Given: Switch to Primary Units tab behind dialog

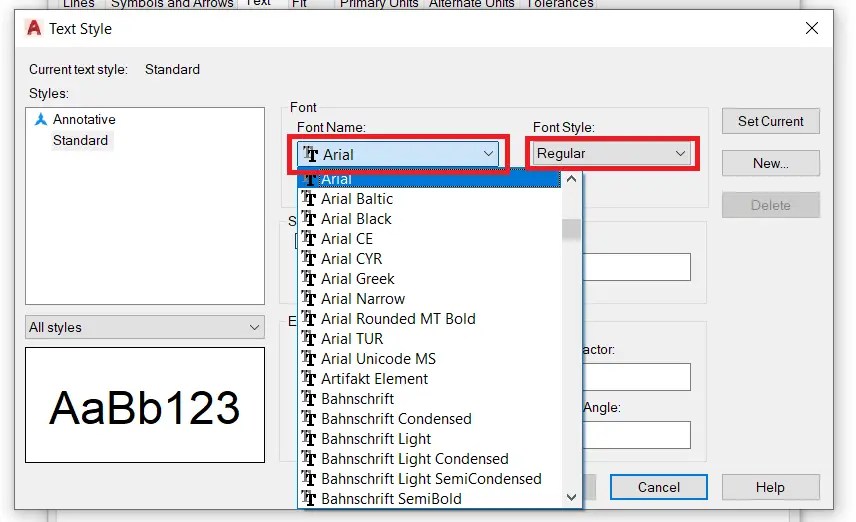Looking at the screenshot, I should pyautogui.click(x=379, y=4).
